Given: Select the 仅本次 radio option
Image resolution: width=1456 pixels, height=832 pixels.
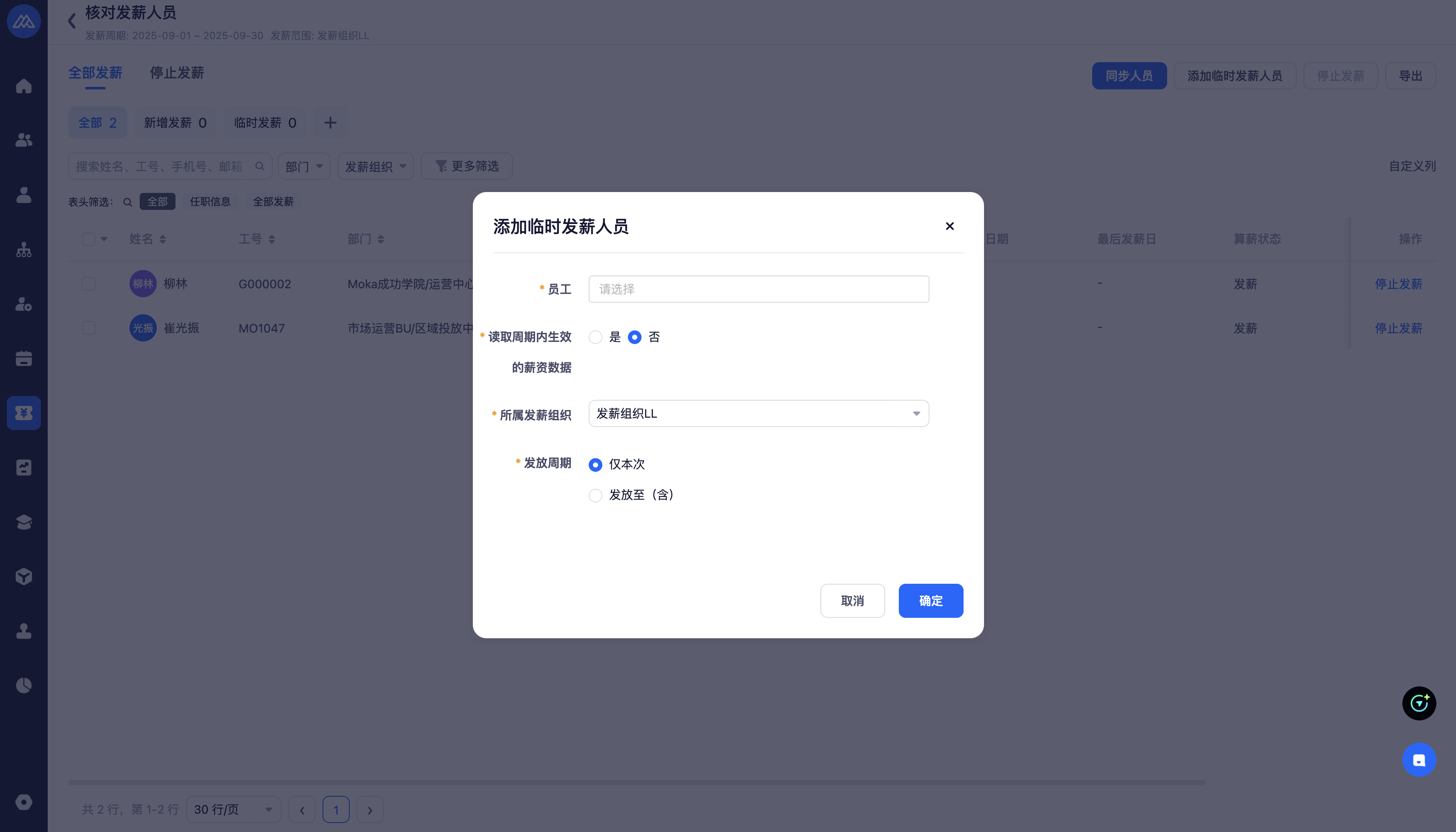Looking at the screenshot, I should (x=595, y=465).
